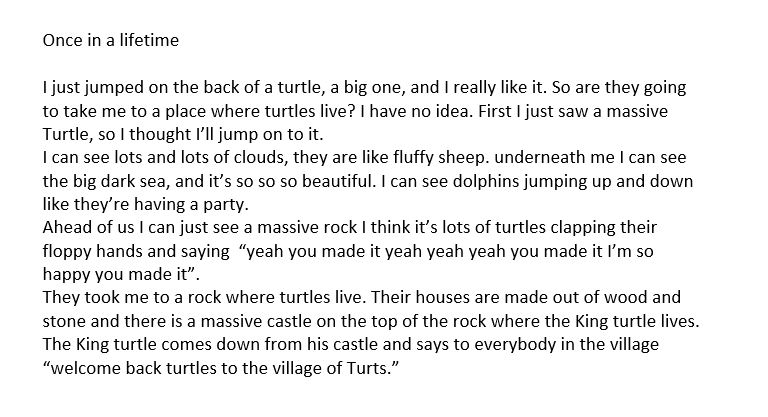Click the title 'Once in a lifetime'
This screenshot has height=417, width=768.
[x=111, y=40]
